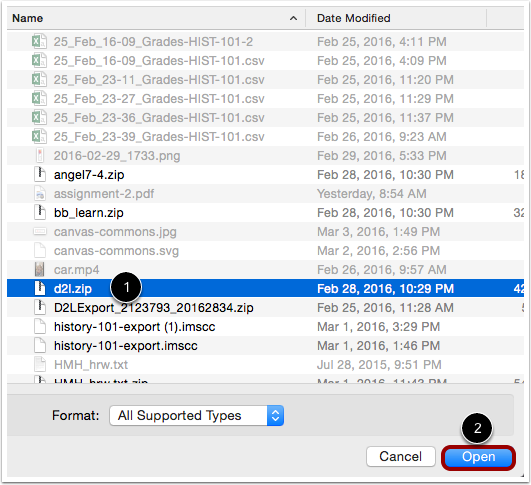This screenshot has height=485, width=531.
Task: Select file angel7-4.zip
Action: [89, 175]
